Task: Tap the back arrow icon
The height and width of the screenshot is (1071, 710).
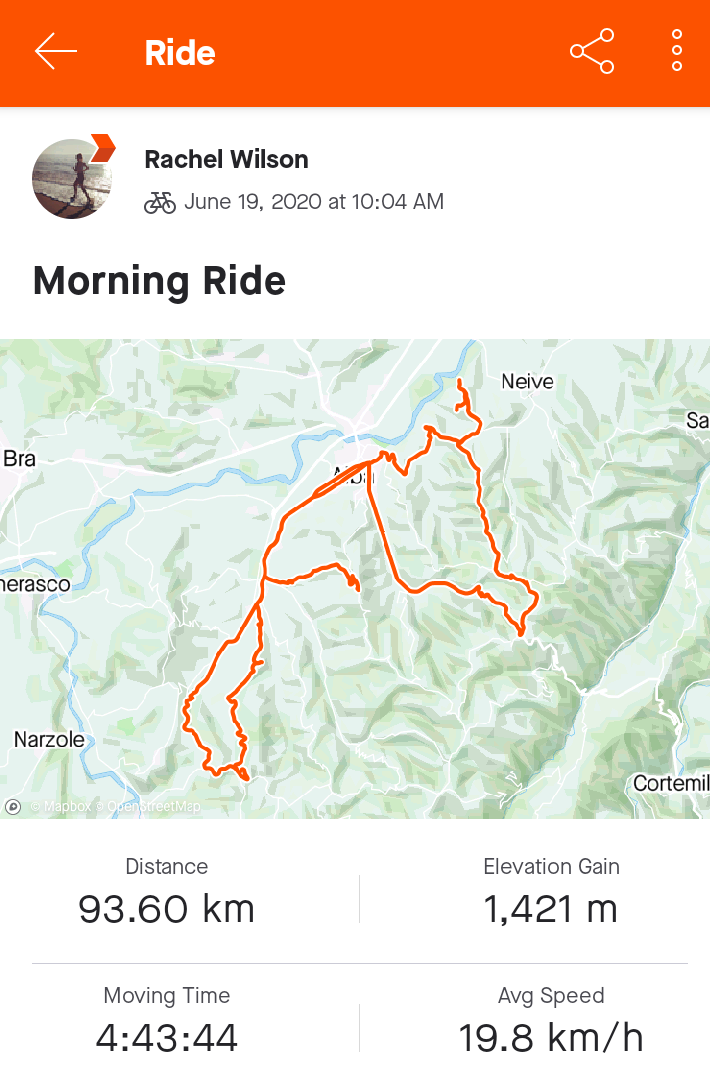Action: [x=56, y=52]
